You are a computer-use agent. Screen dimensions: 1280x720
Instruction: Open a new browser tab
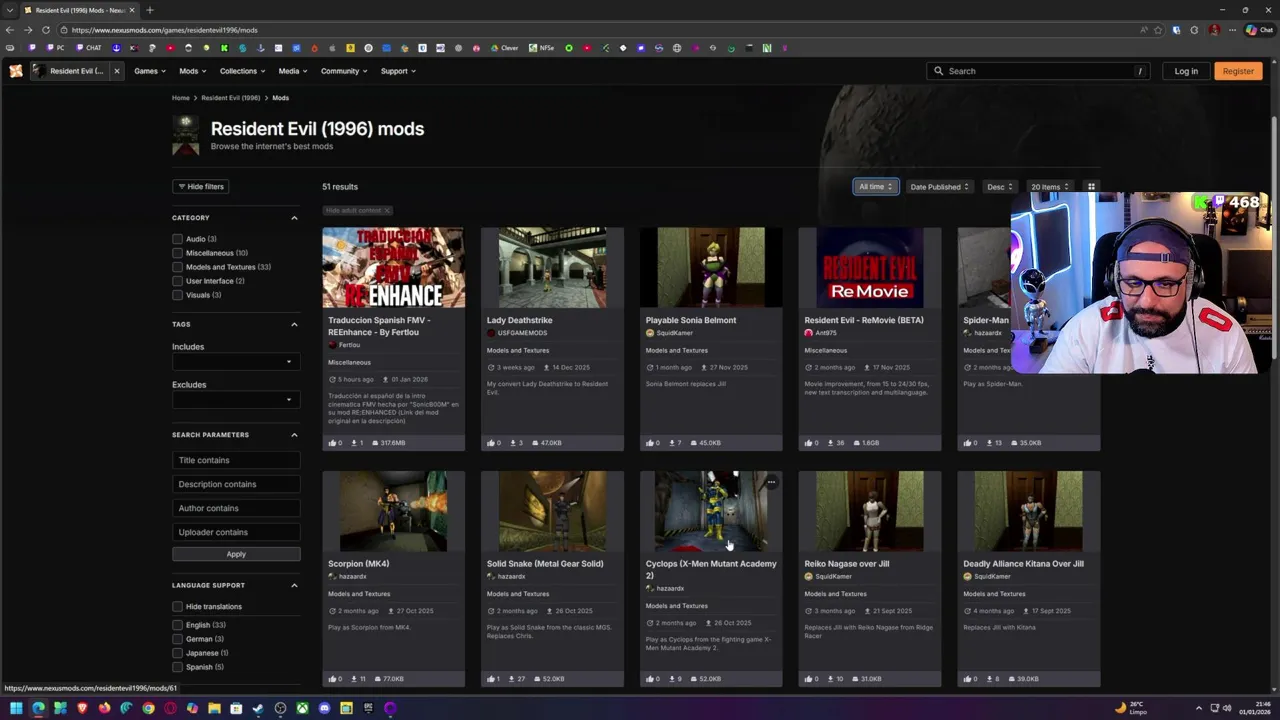[x=149, y=10]
